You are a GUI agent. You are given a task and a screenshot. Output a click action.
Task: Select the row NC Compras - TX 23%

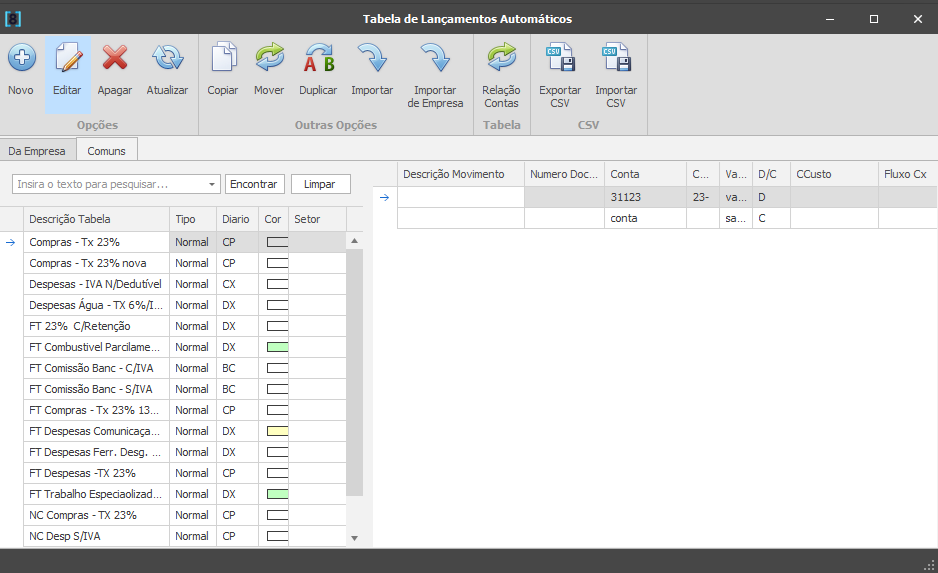click(185, 515)
